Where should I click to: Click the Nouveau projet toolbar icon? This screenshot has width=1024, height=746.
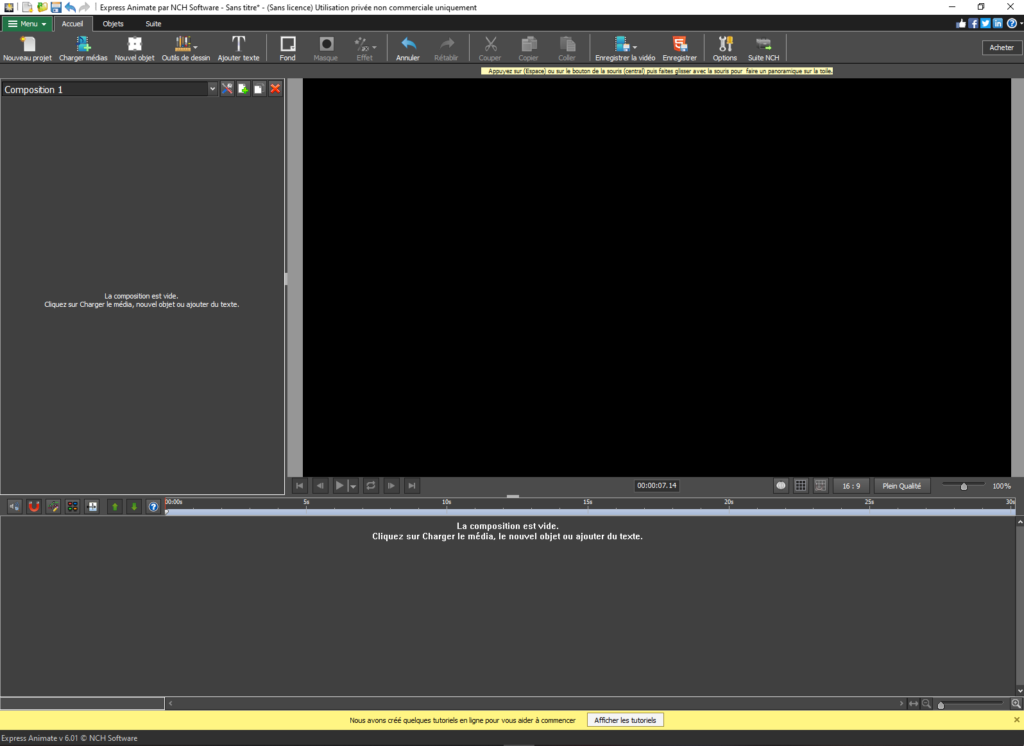click(27, 48)
